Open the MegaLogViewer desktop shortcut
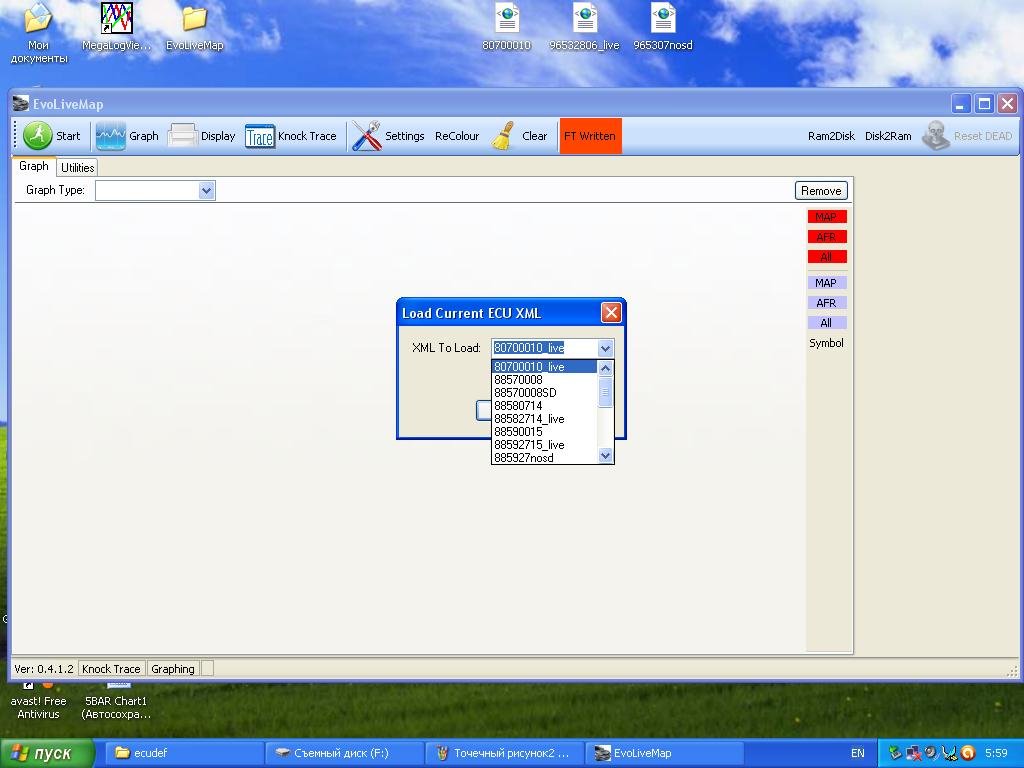The image size is (1024, 768). [x=117, y=19]
